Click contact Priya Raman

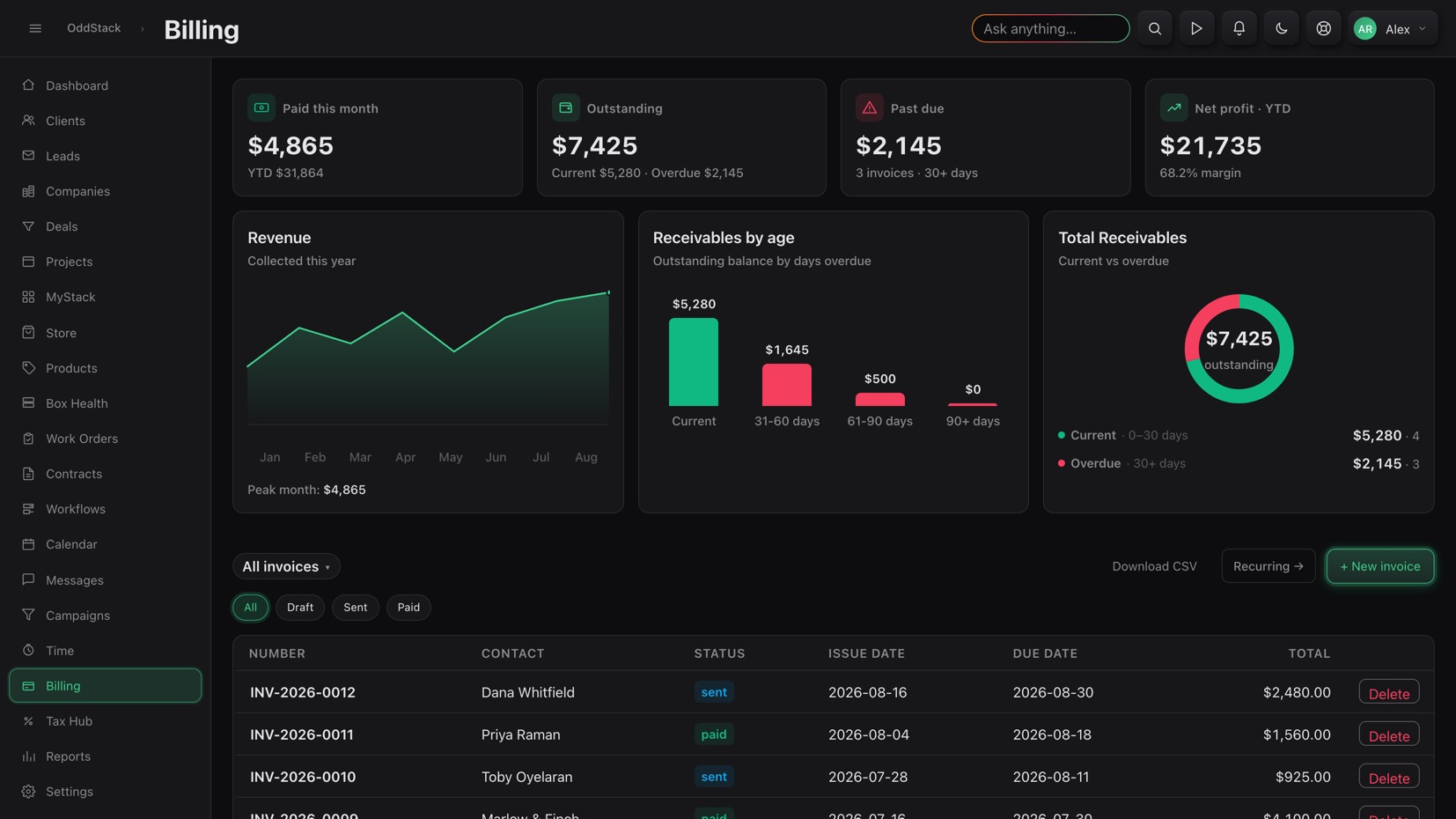521,734
